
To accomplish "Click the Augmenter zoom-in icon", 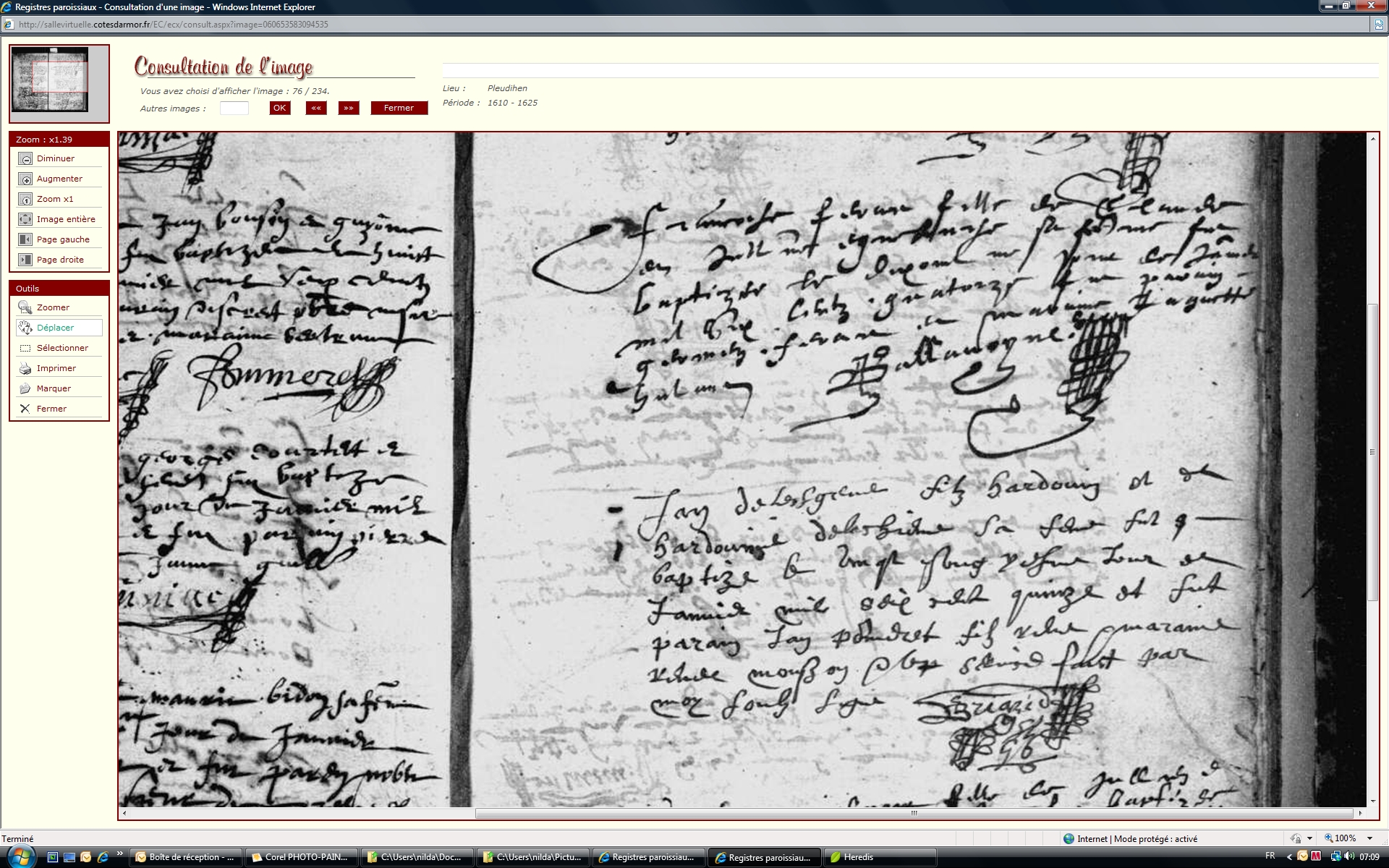I will pos(25,179).
